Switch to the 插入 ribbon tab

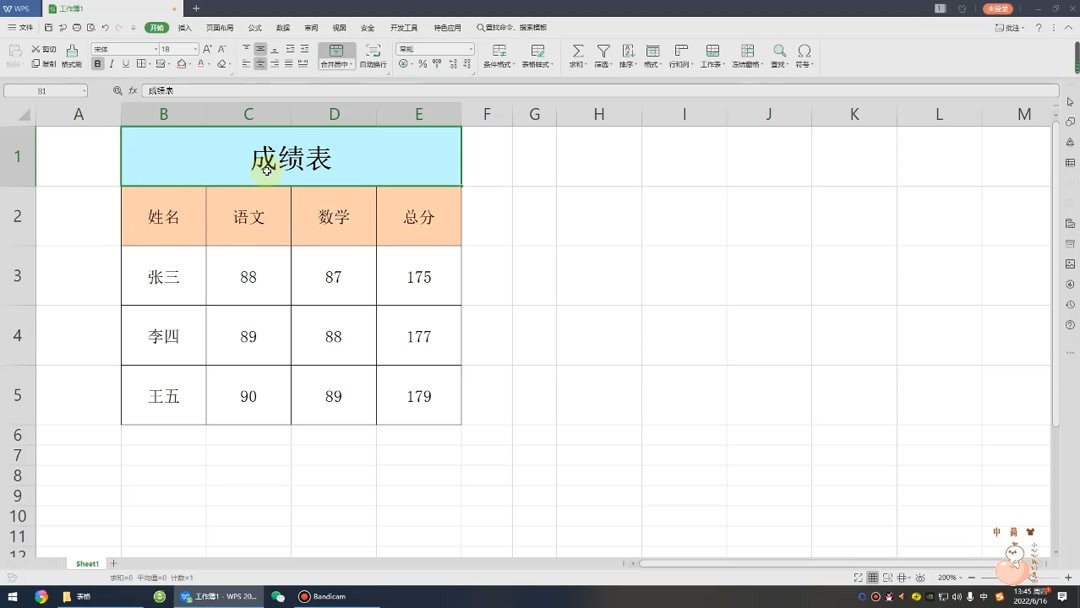point(185,27)
